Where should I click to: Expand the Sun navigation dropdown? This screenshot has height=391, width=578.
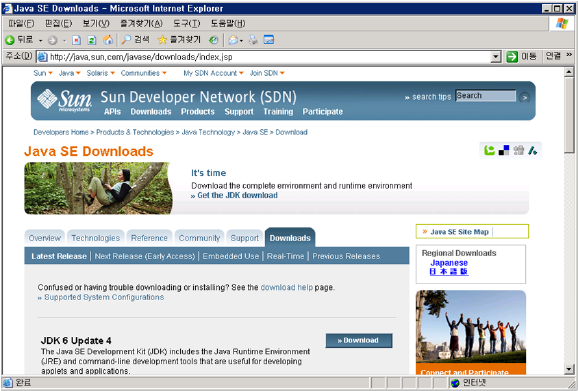coord(51,73)
